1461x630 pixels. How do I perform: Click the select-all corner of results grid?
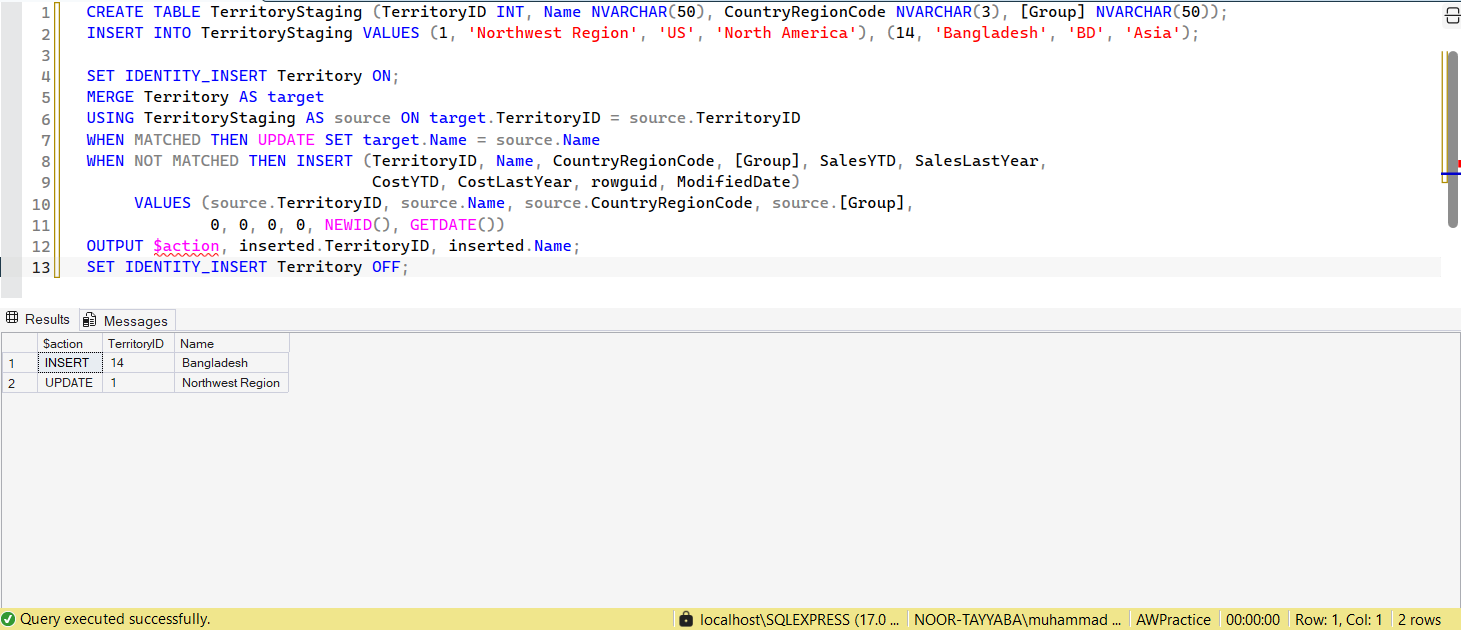point(19,343)
